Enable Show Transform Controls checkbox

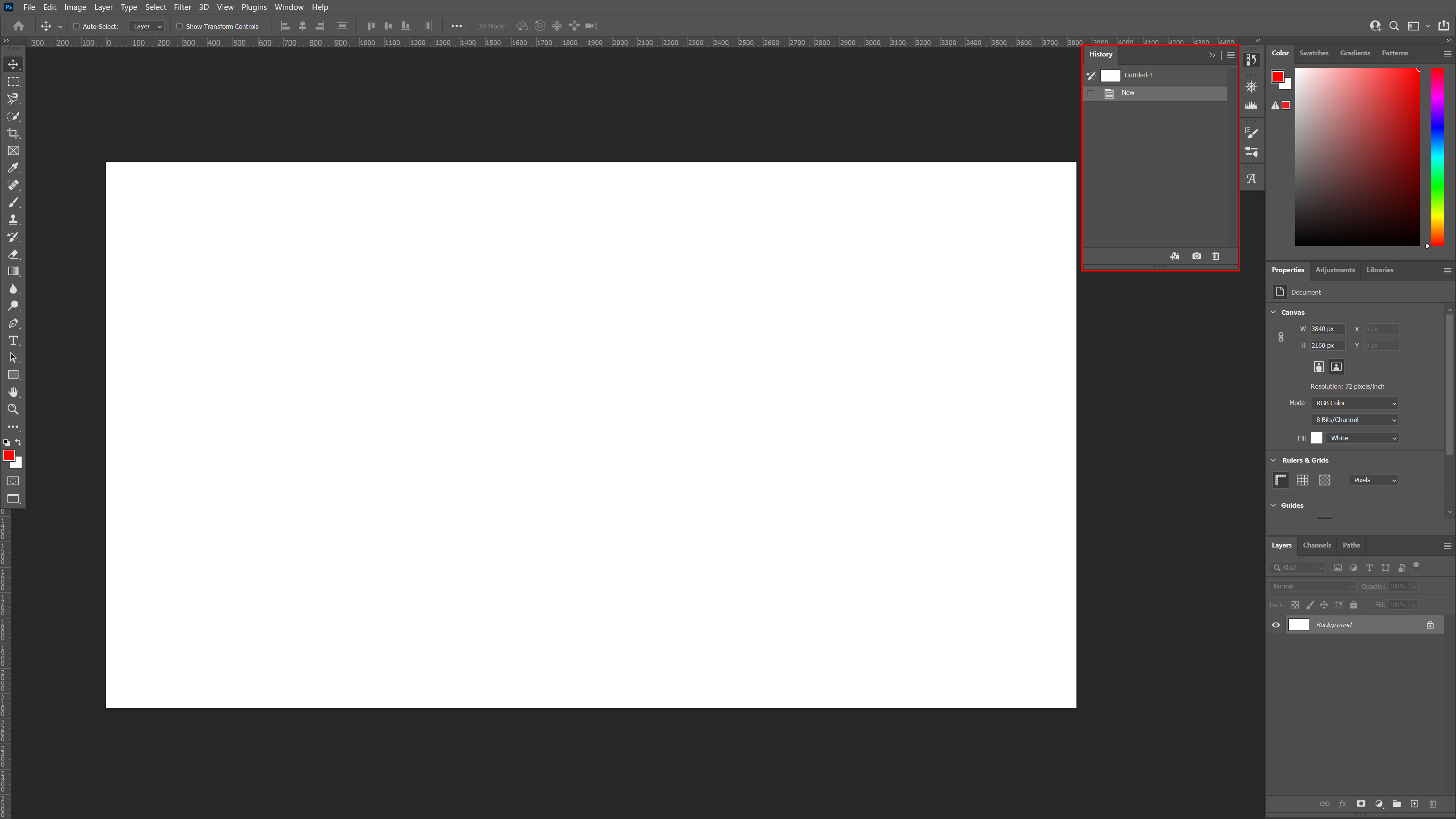click(179, 26)
